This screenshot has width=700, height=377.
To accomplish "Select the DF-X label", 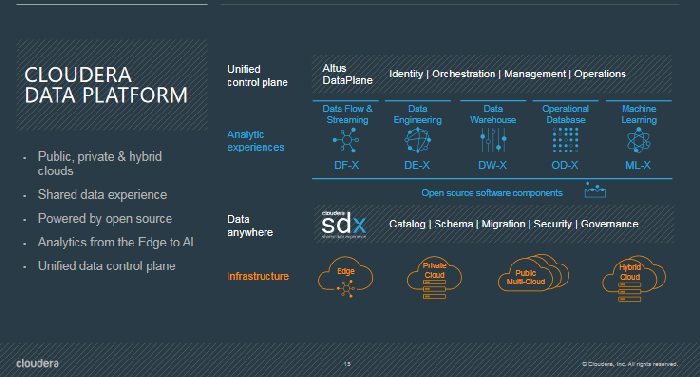I will tap(346, 165).
